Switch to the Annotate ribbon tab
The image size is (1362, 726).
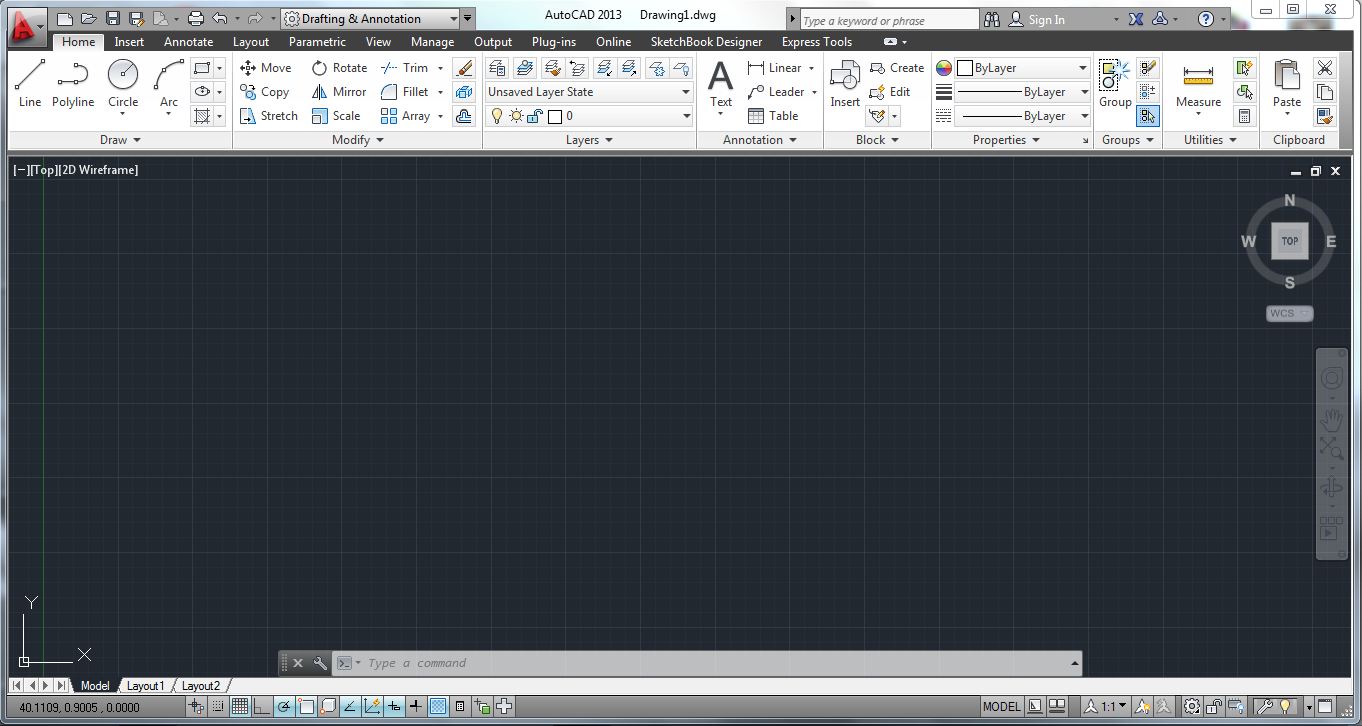coord(188,42)
